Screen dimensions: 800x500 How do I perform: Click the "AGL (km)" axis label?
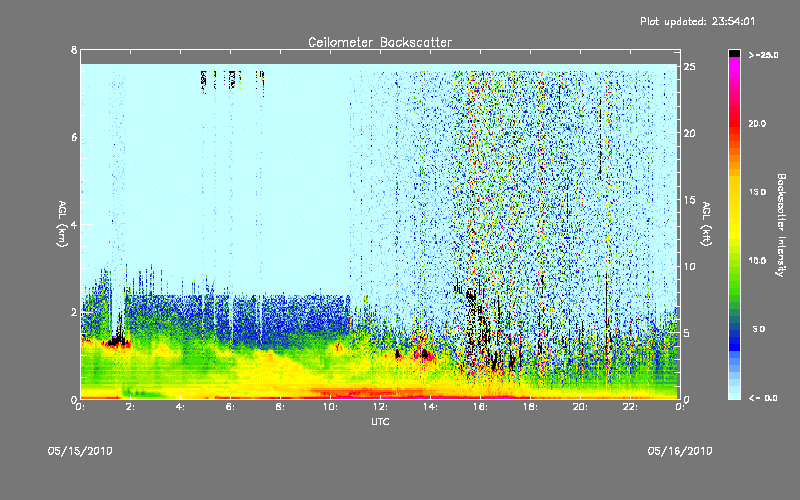tap(62, 224)
